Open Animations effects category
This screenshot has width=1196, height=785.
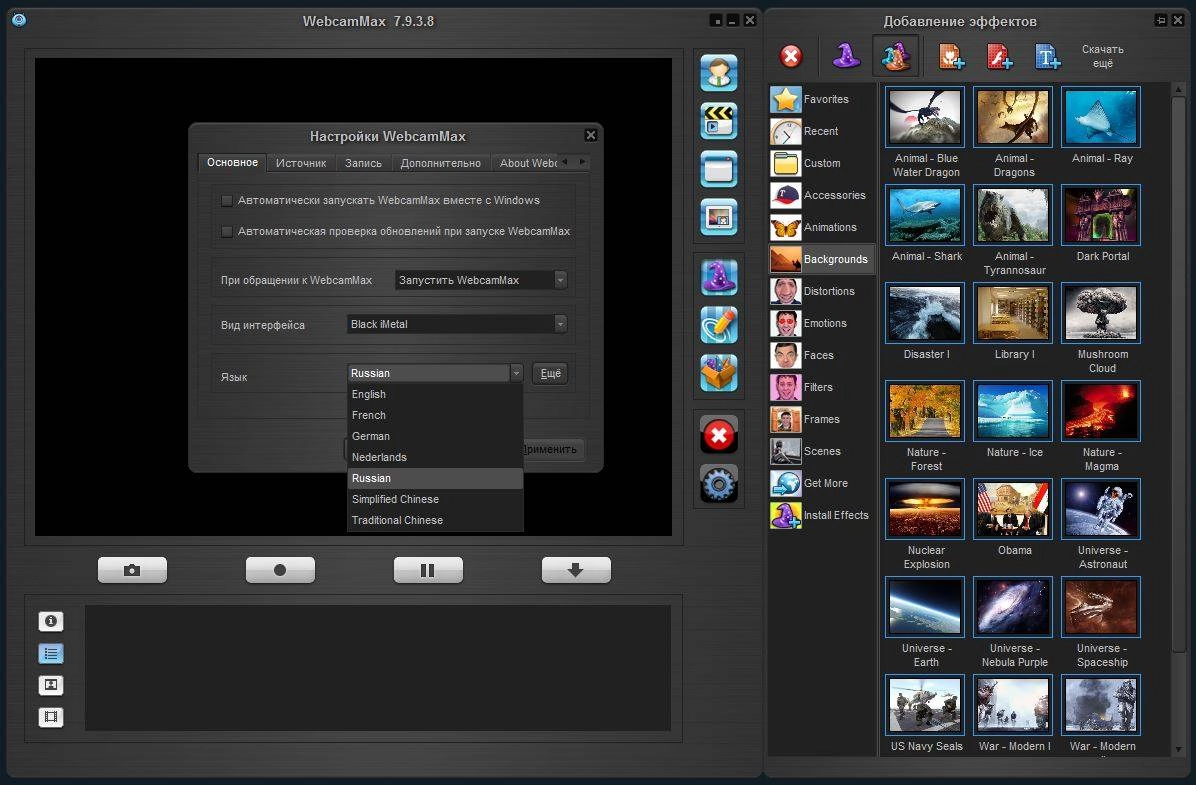pyautogui.click(x=822, y=227)
